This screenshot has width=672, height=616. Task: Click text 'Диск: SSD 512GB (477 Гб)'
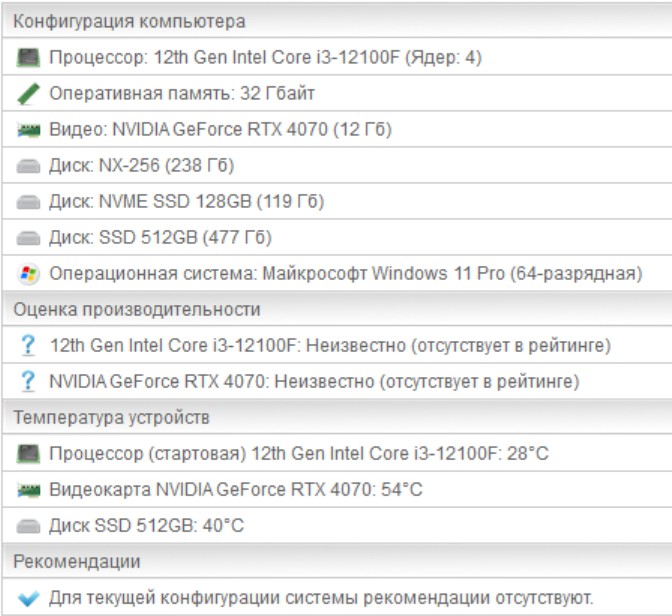(x=160, y=237)
